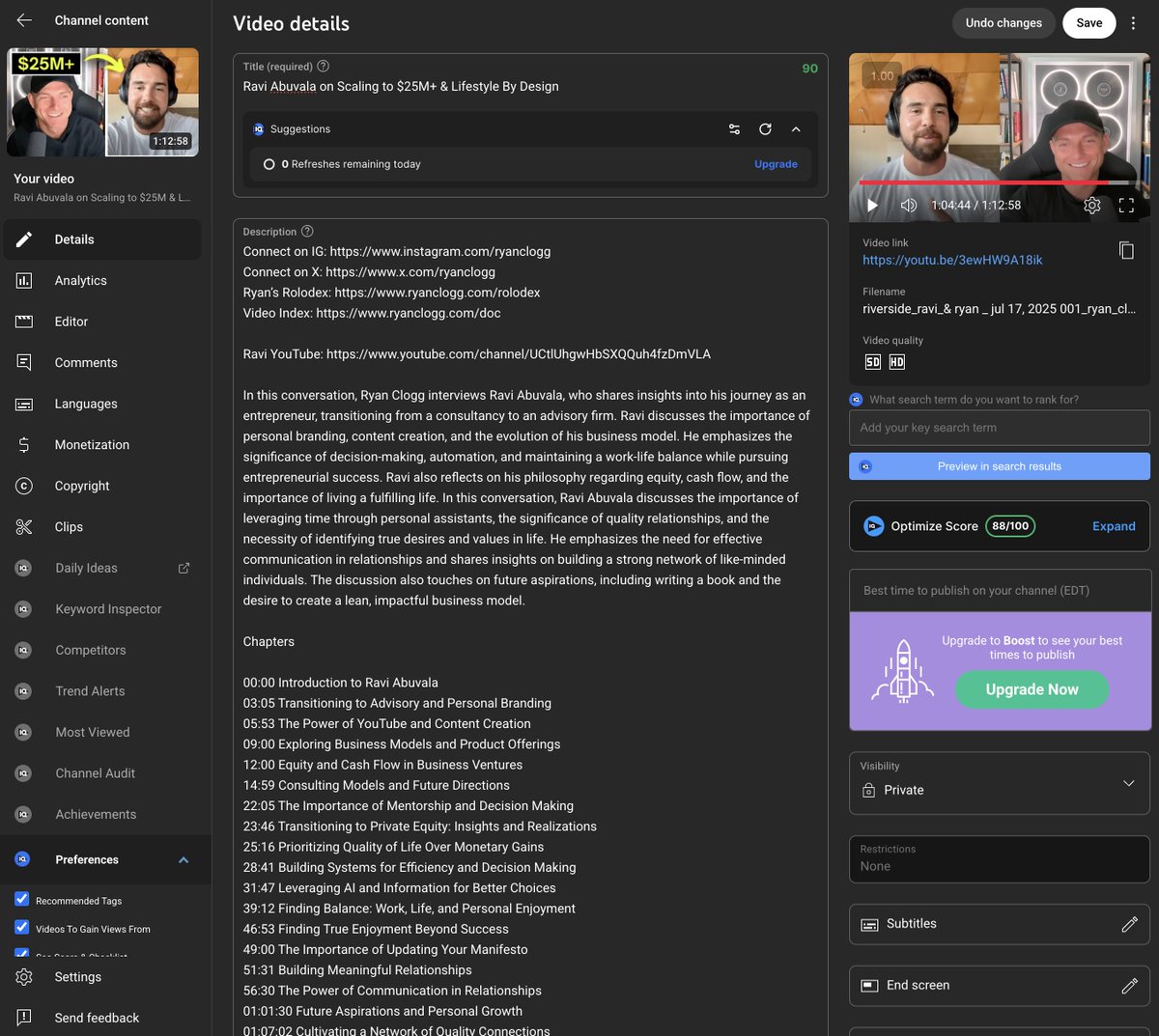
Task: Open Languages settings
Action: click(x=102, y=404)
